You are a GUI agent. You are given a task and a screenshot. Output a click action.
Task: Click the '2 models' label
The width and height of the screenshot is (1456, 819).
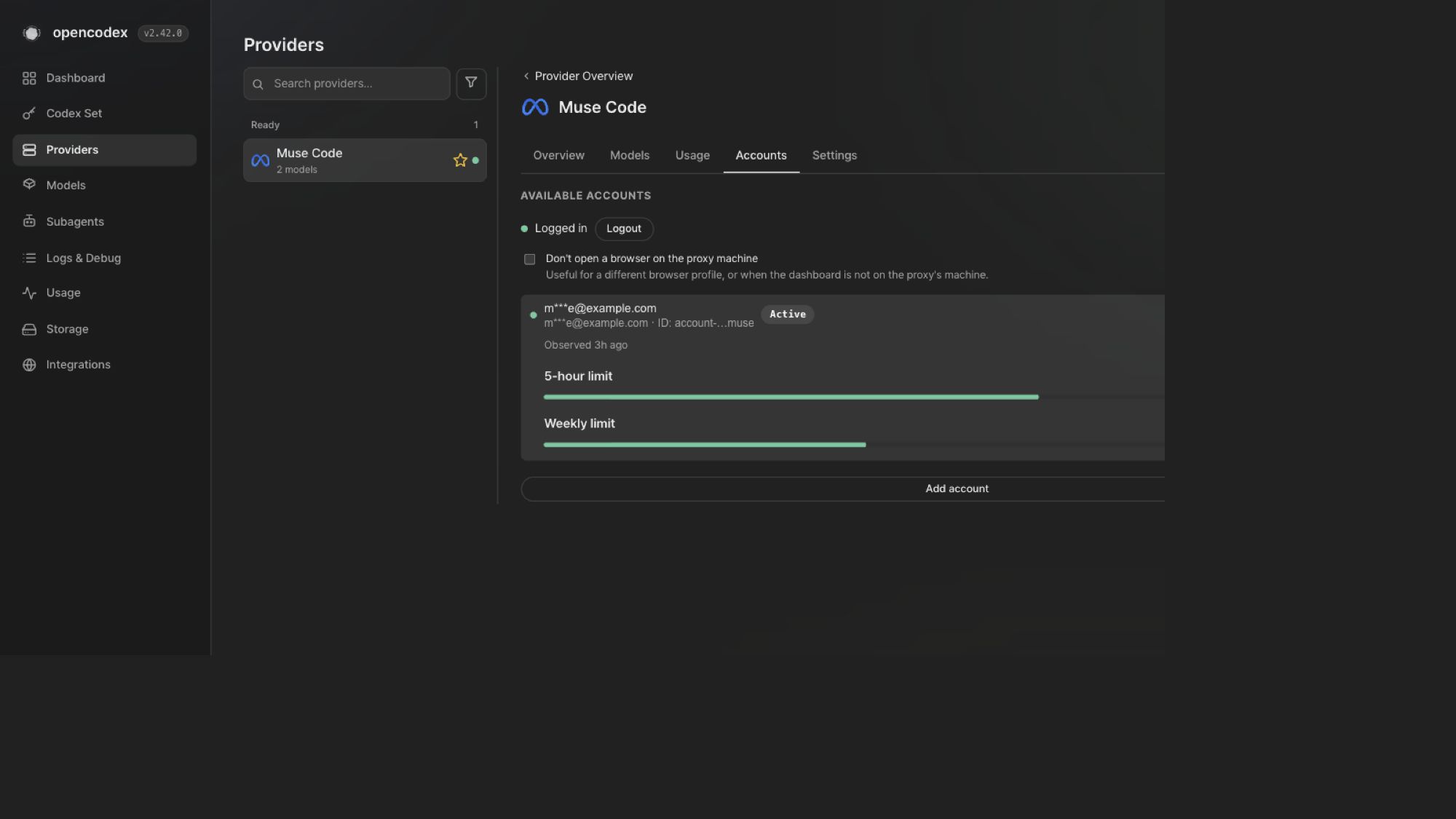(x=296, y=170)
